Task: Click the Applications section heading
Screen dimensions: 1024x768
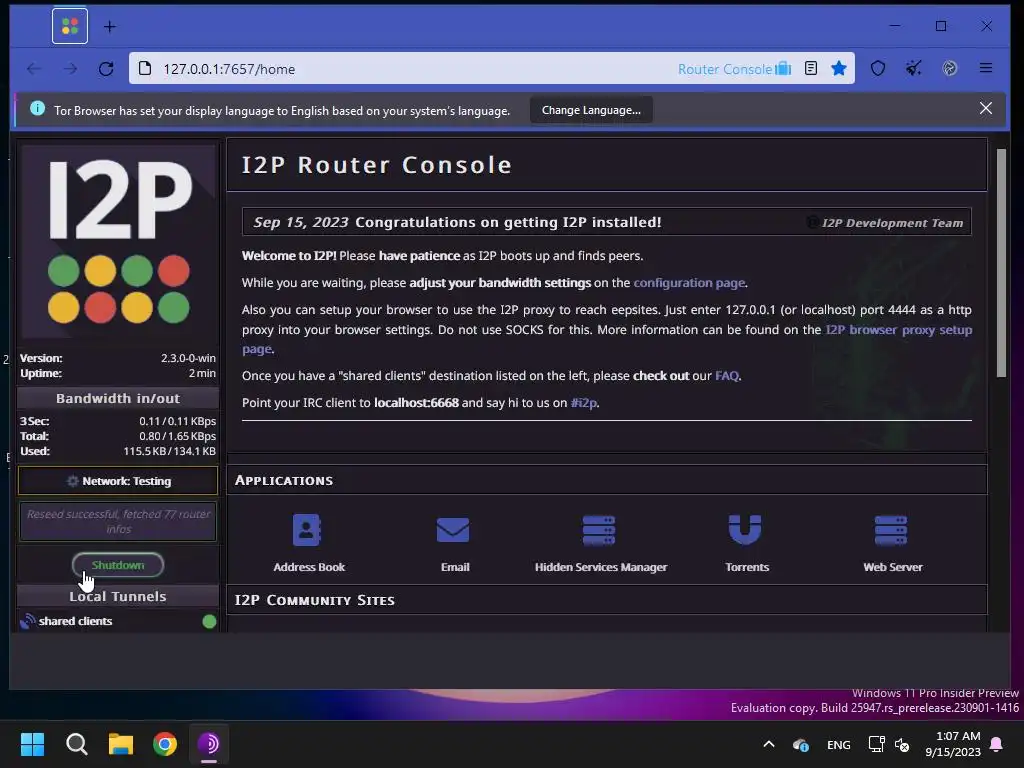Action: [x=283, y=480]
